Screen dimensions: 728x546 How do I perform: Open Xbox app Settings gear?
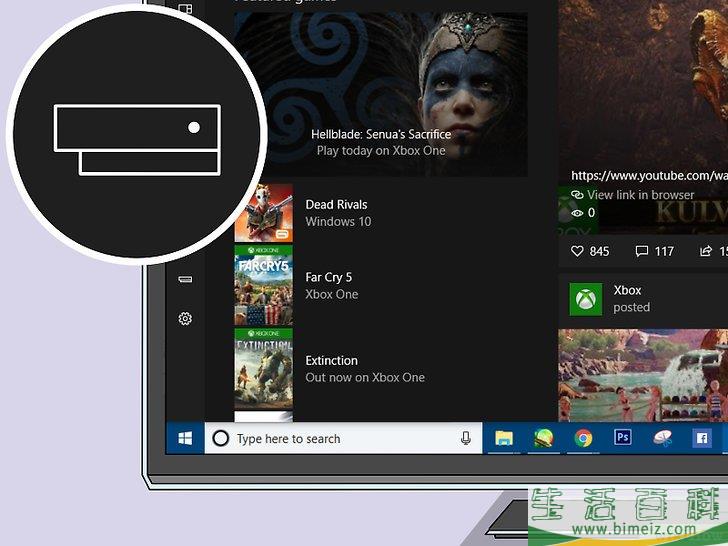(x=185, y=318)
